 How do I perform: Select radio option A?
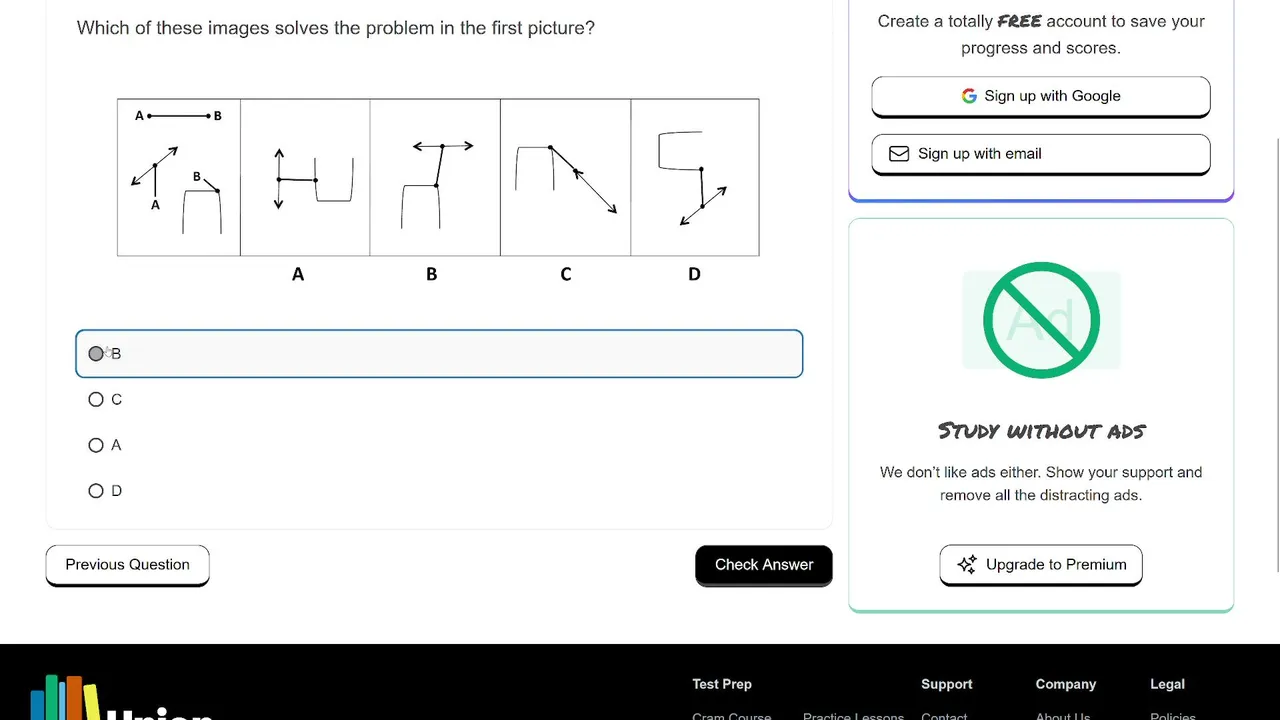coord(96,446)
